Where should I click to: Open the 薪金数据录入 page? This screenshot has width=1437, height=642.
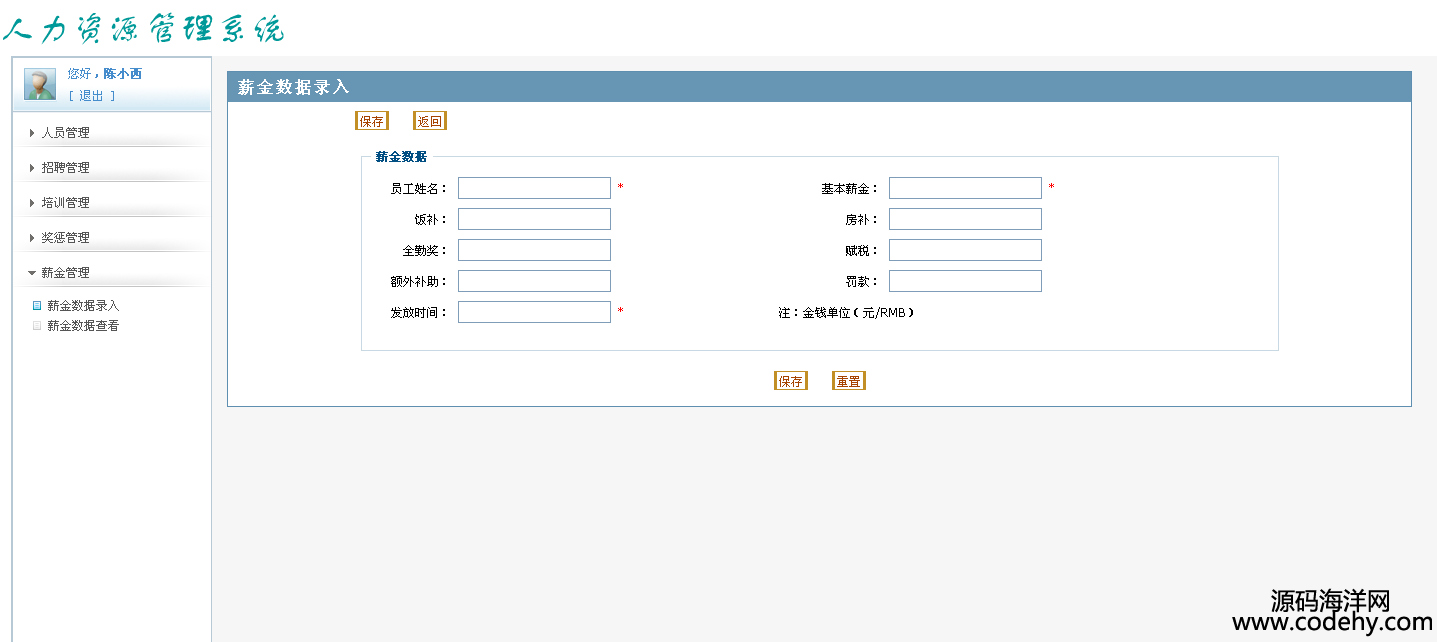(83, 306)
